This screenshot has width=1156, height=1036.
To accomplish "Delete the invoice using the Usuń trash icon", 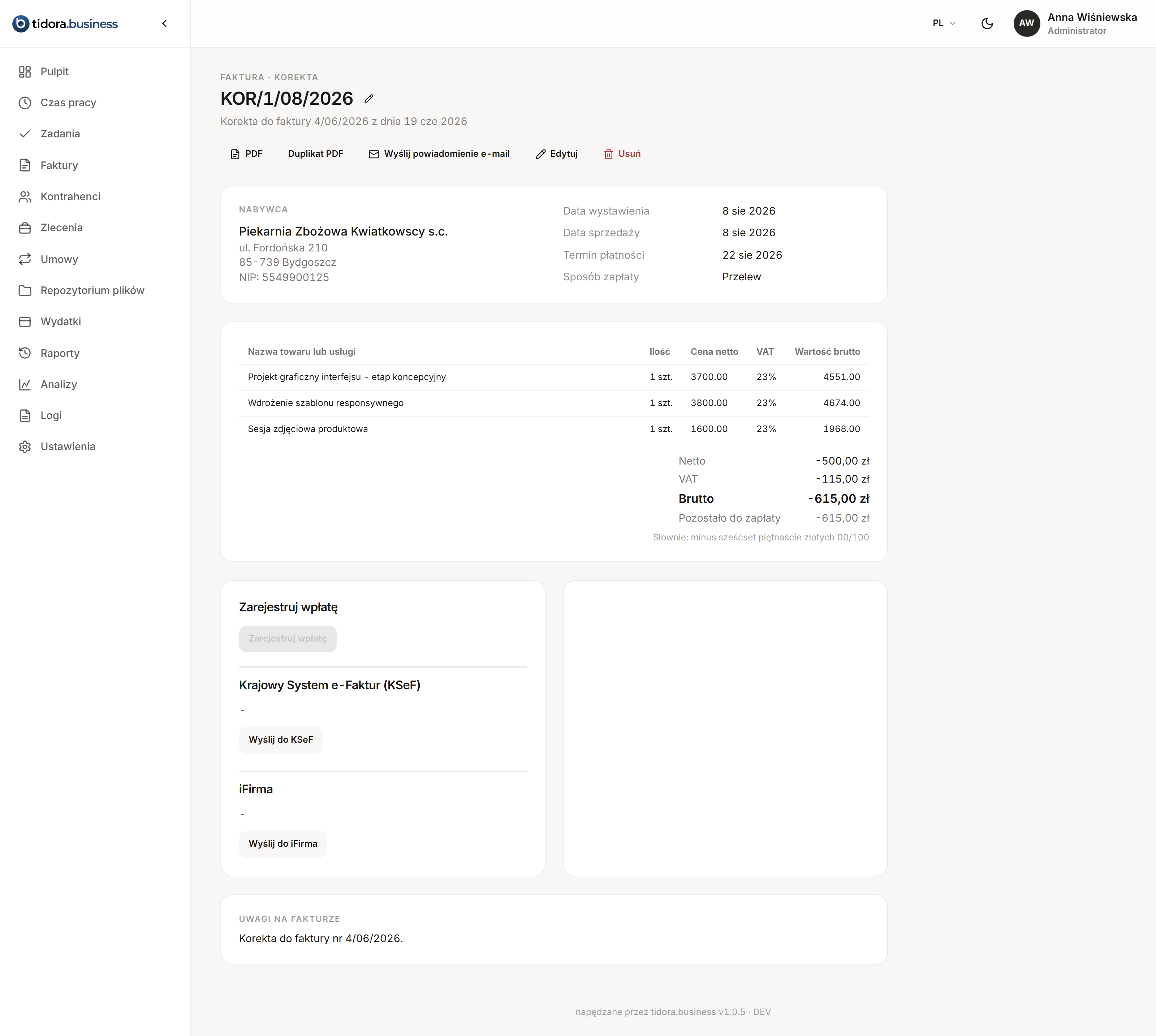I will pos(608,154).
